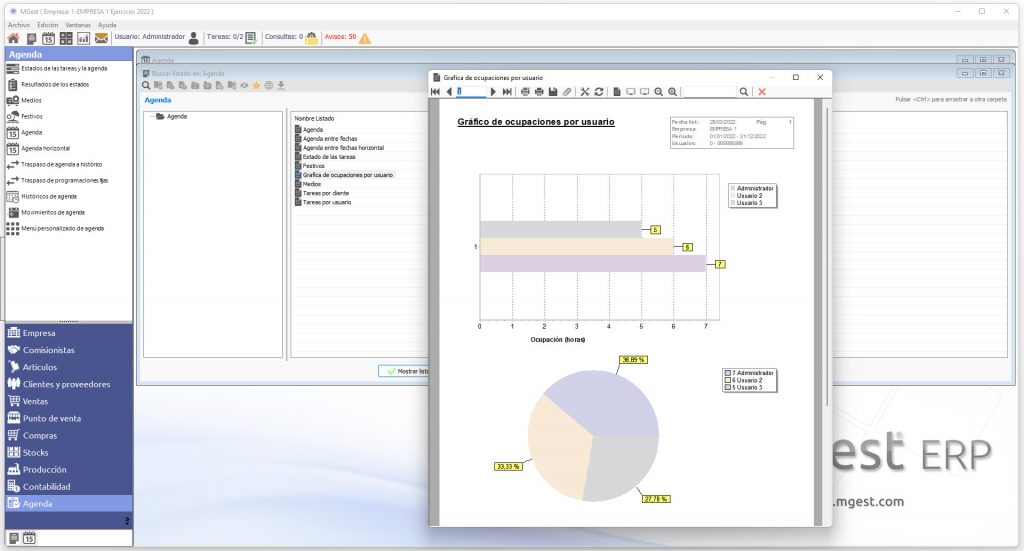Viewport: 1024px width, 551px height.
Task: Click the search magnifier in report toolbar
Action: click(x=743, y=92)
